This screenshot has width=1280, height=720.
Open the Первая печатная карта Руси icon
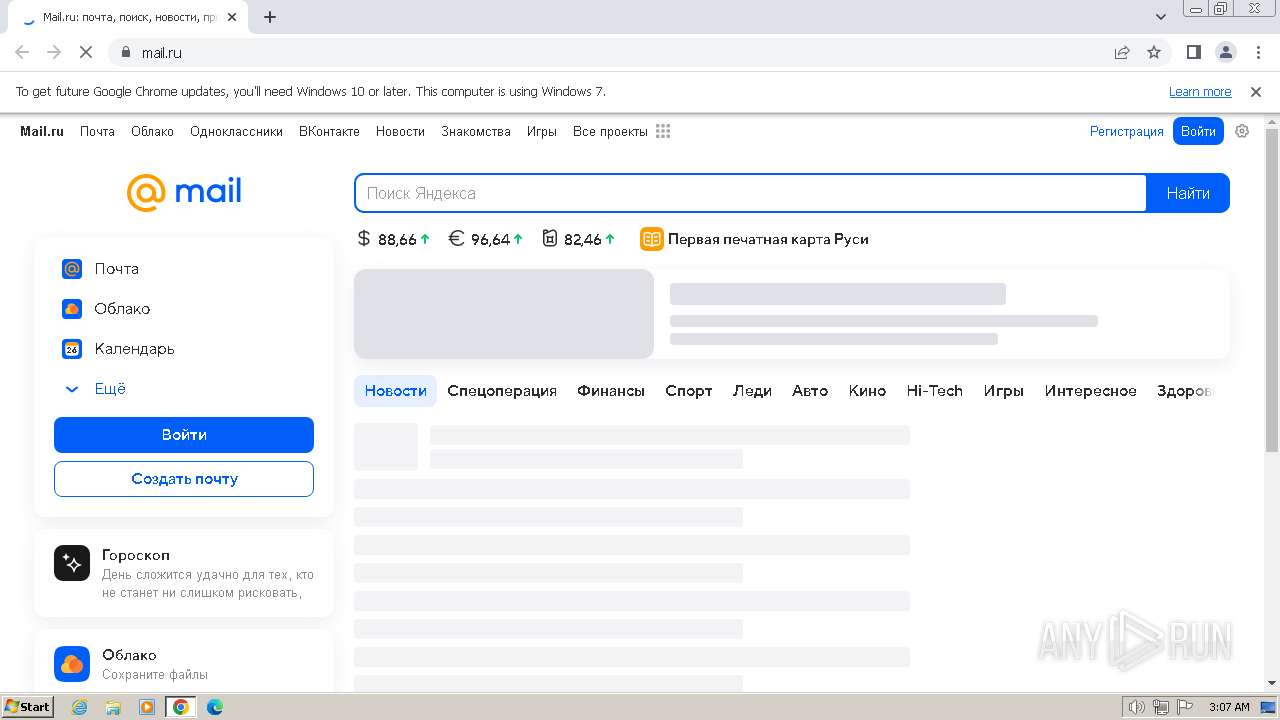tap(652, 239)
